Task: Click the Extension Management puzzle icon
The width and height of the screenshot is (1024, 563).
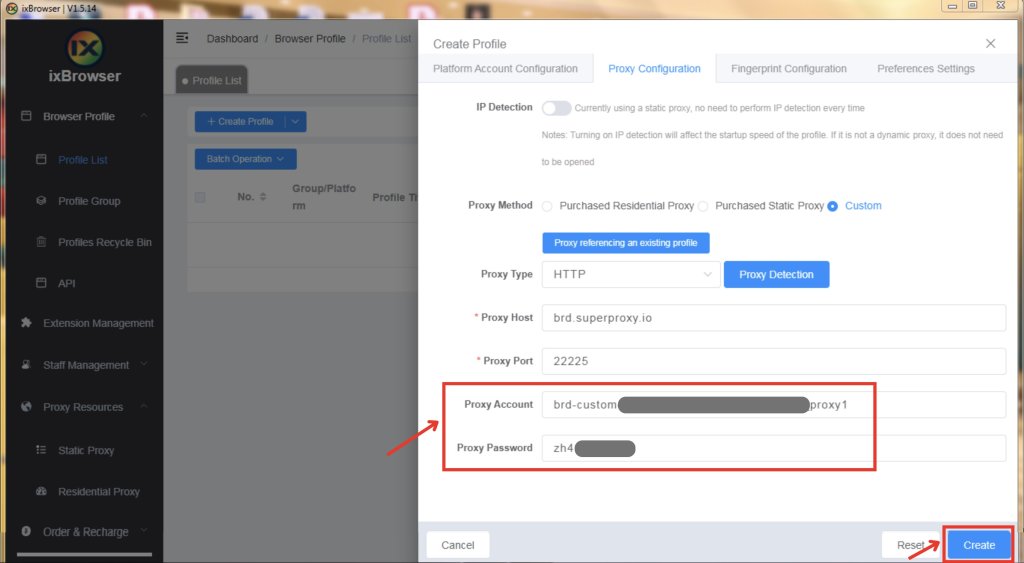Action: pos(27,323)
